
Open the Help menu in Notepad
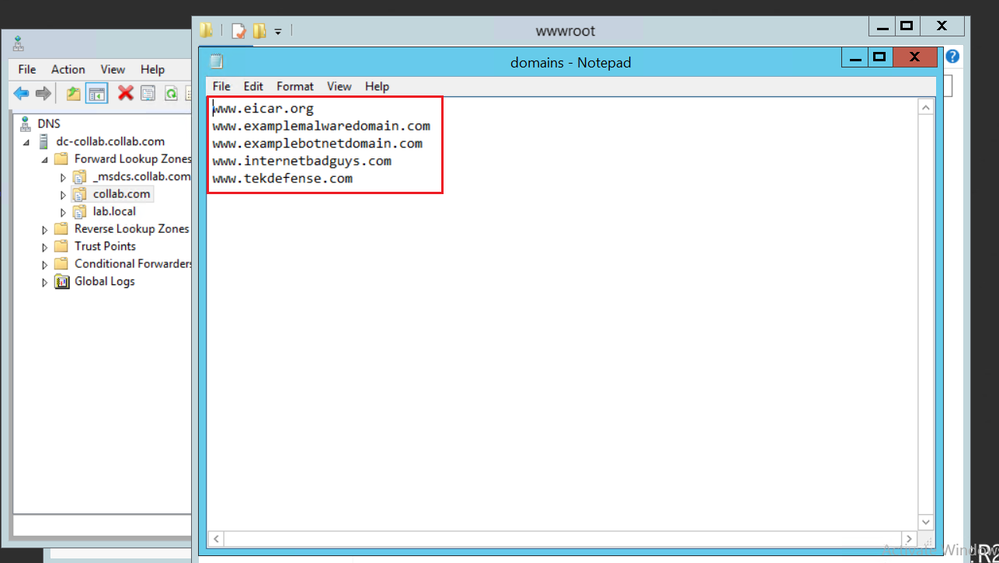pos(377,86)
